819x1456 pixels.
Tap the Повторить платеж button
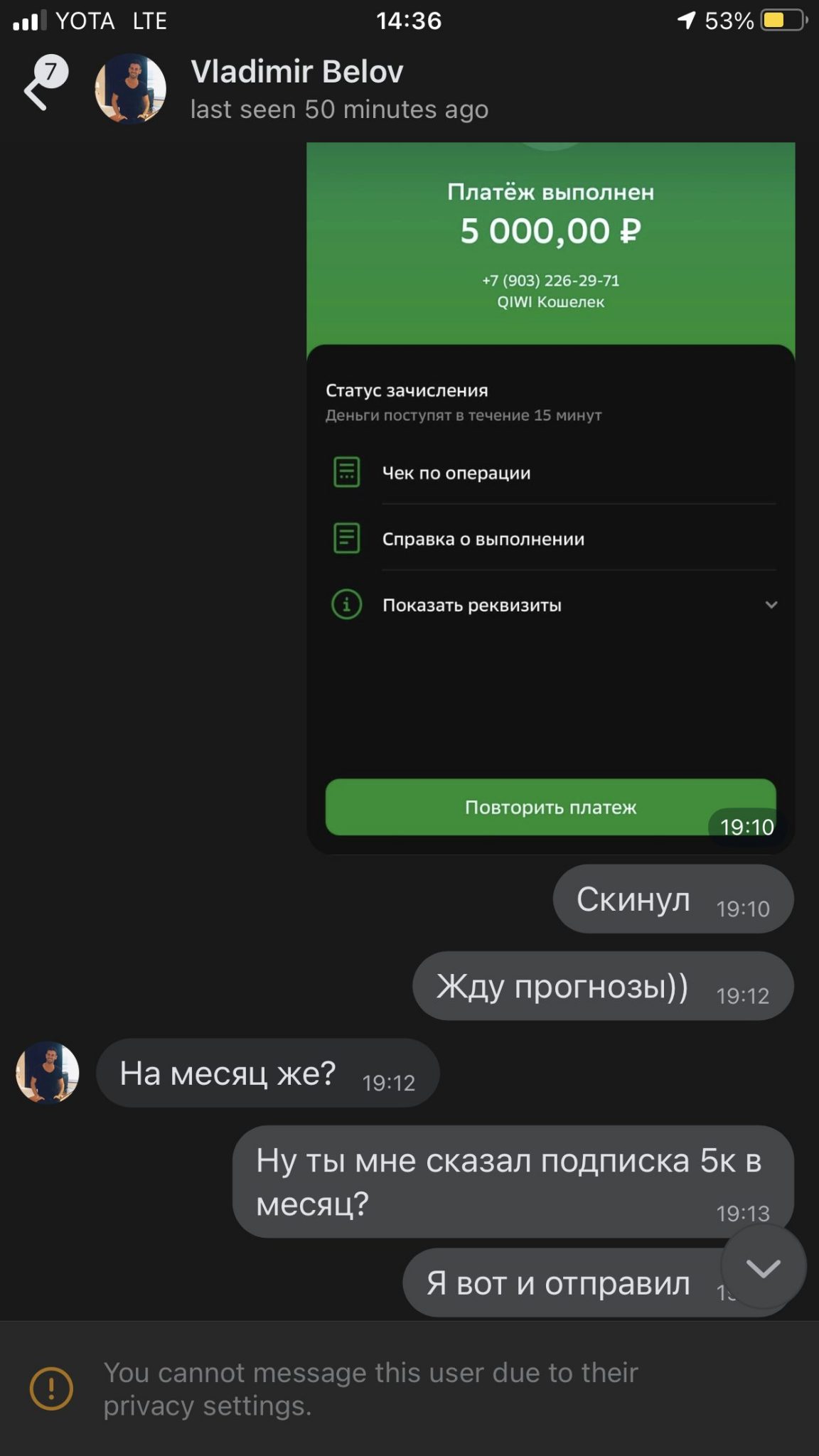(550, 807)
